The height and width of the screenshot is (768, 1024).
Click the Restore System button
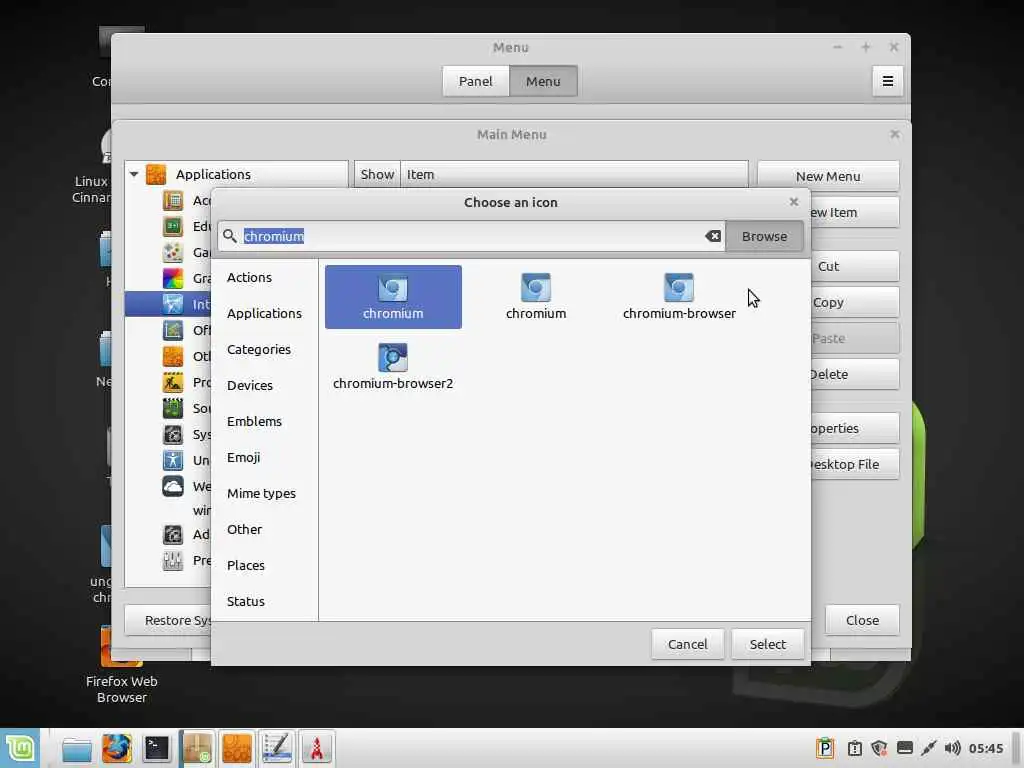point(168,620)
